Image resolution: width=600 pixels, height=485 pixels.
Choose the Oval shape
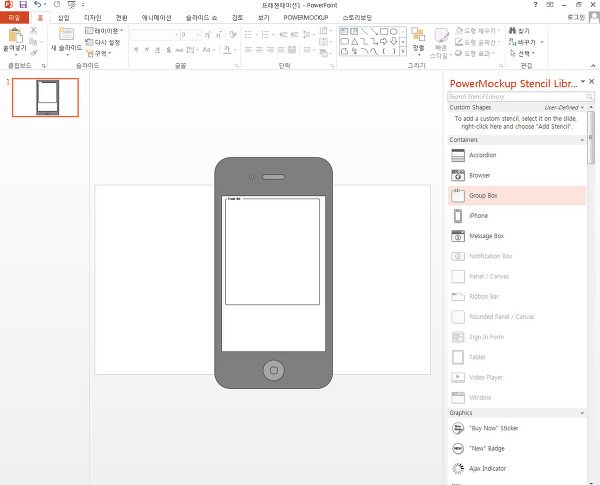tap(393, 31)
